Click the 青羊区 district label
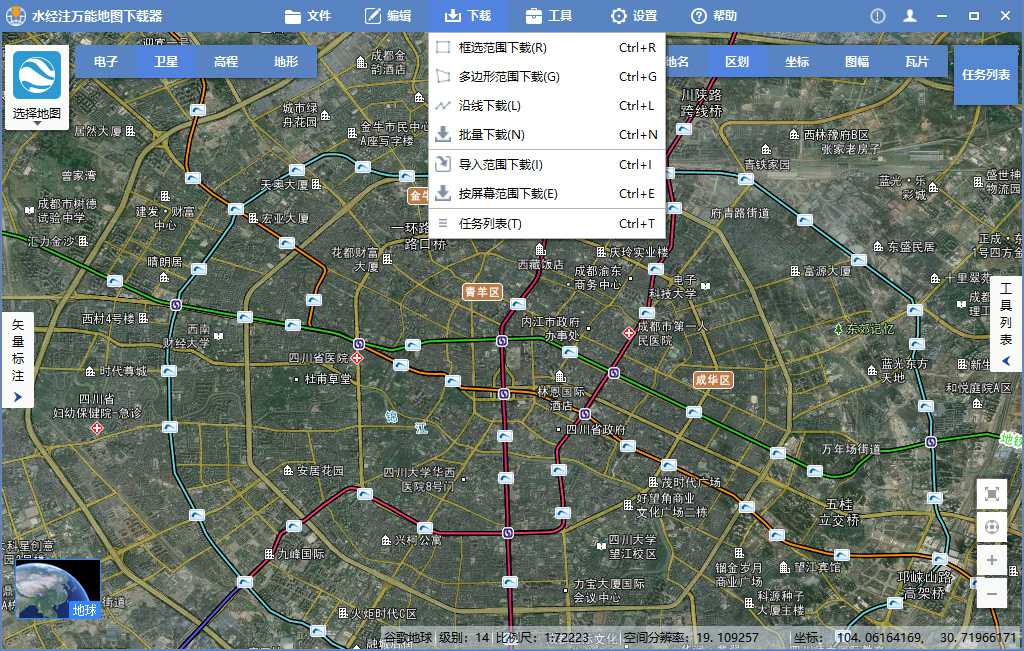This screenshot has width=1024, height=651. pos(483,292)
